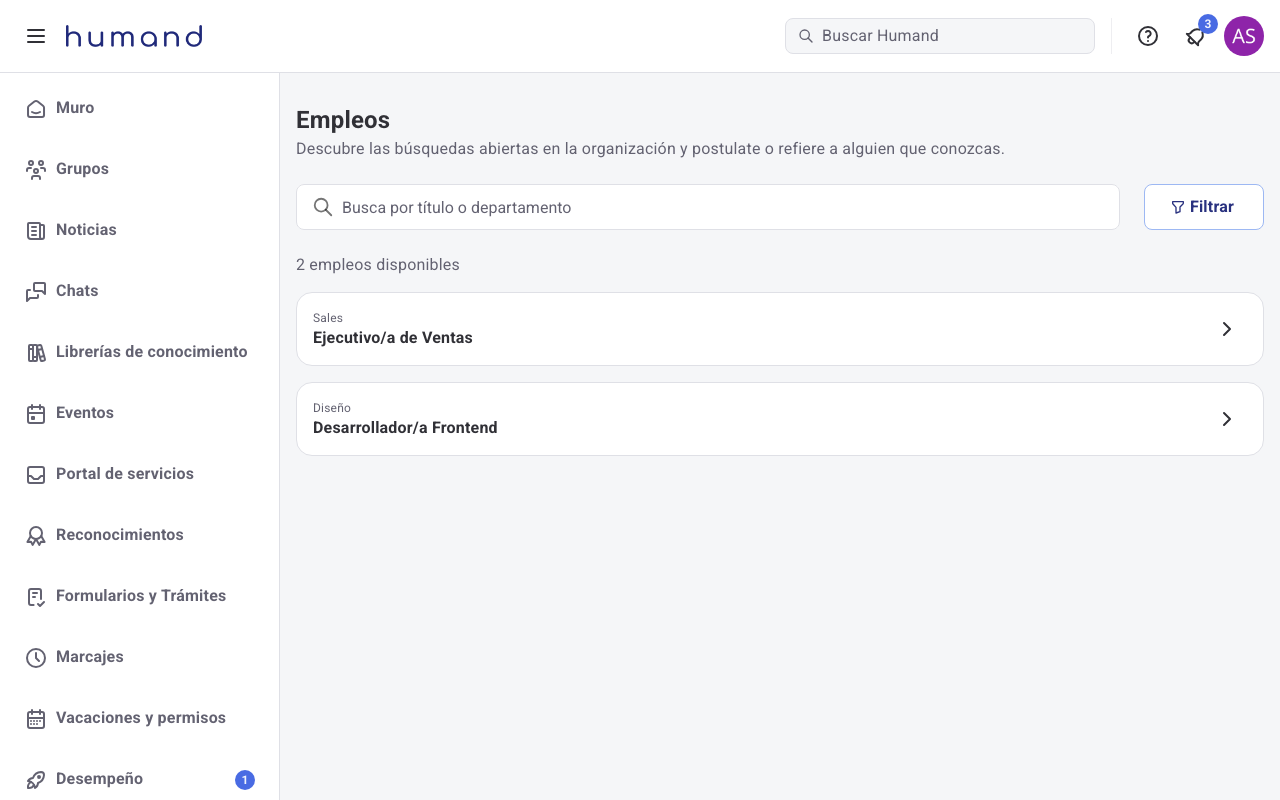Click the magnifier icon in Buscar Humand
The height and width of the screenshot is (800, 1280).
point(806,36)
